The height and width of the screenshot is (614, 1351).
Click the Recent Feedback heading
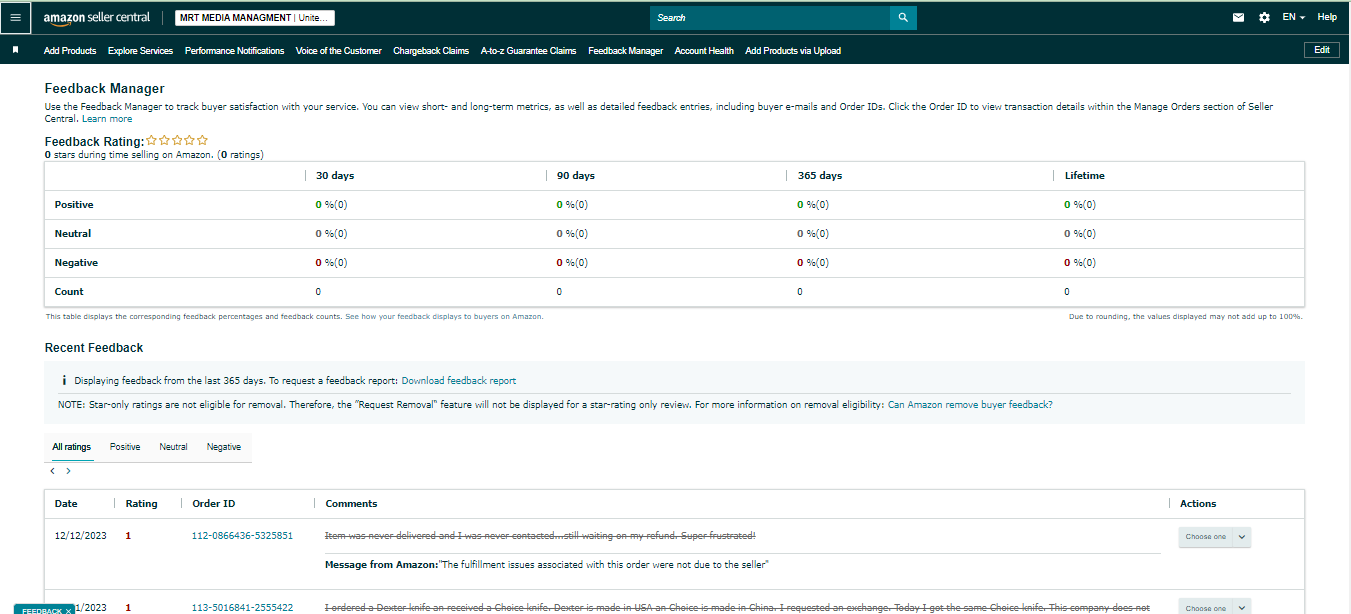(94, 348)
